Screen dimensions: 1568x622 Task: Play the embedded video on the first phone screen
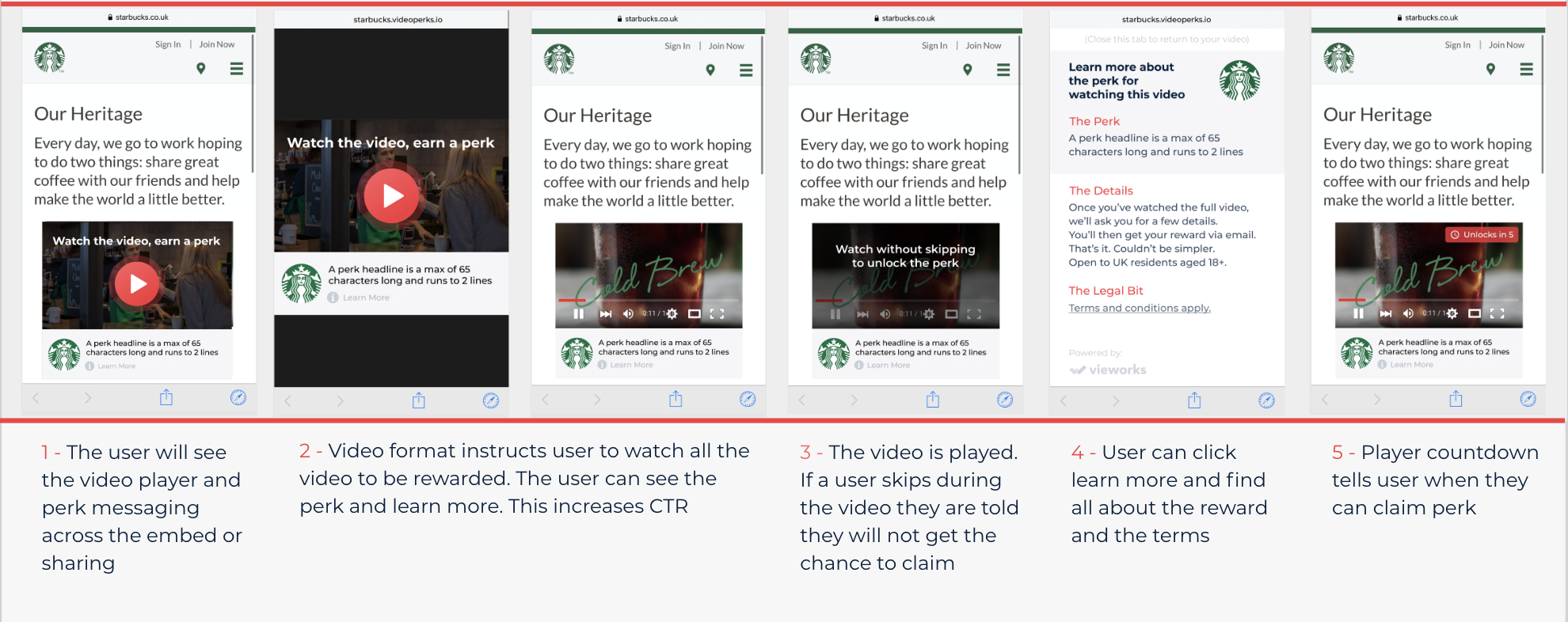pos(137,283)
